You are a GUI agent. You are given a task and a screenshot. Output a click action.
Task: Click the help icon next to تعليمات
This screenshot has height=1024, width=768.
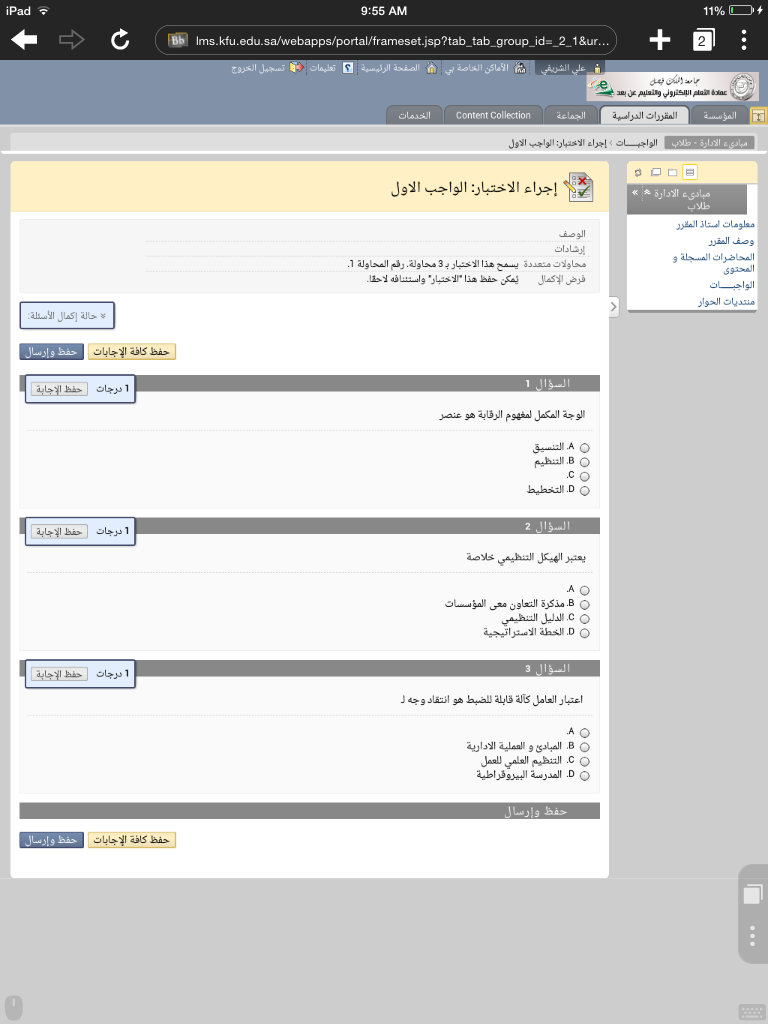(x=348, y=68)
